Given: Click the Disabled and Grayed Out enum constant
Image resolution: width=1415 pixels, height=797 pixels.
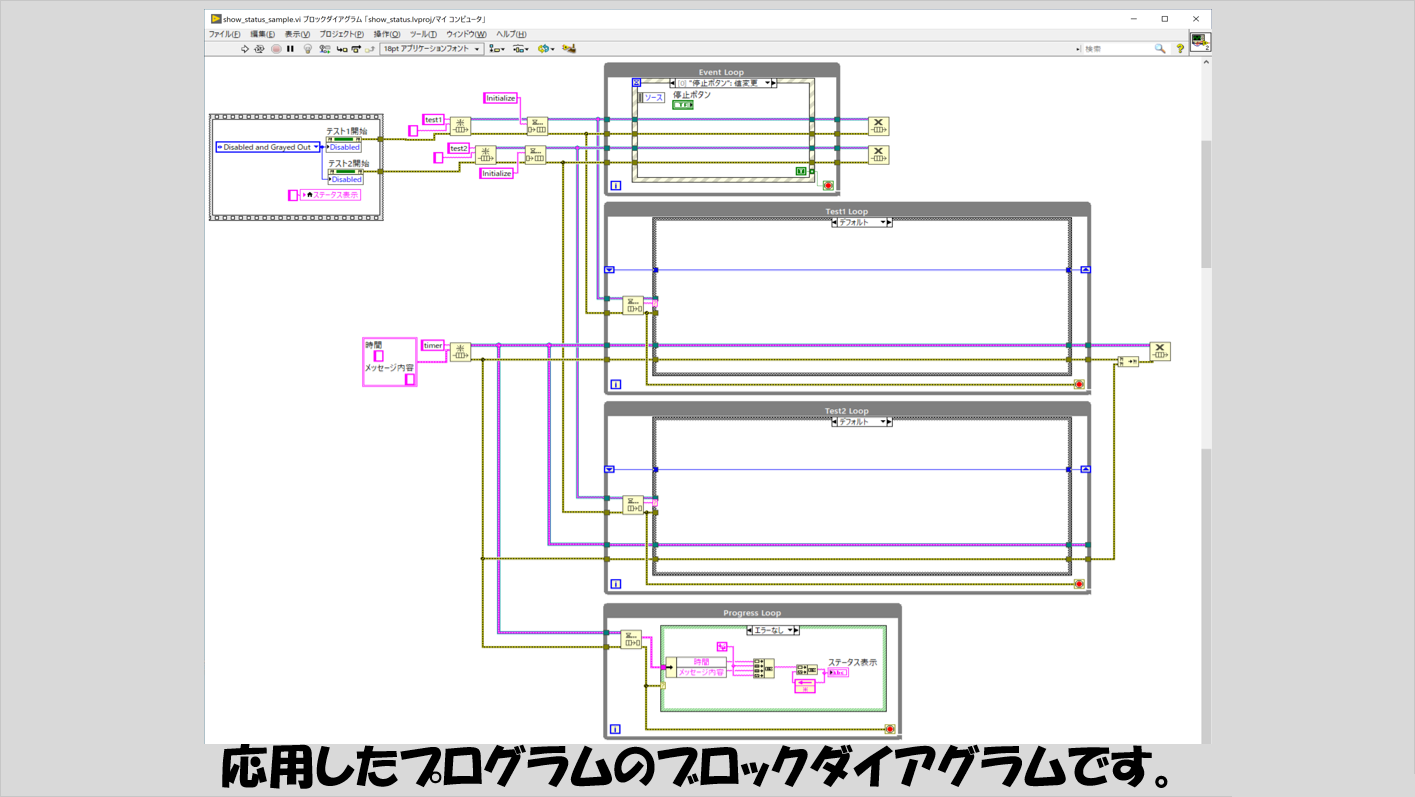Looking at the screenshot, I should [x=268, y=147].
